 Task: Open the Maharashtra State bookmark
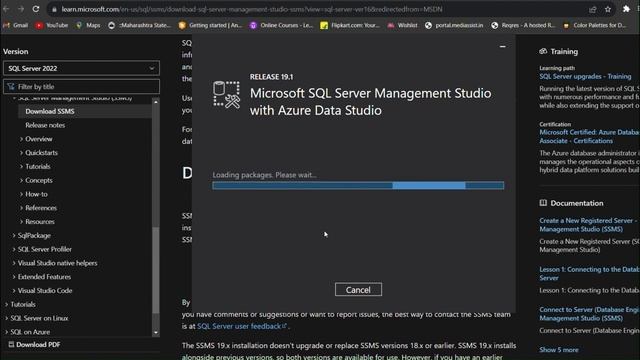(140, 25)
